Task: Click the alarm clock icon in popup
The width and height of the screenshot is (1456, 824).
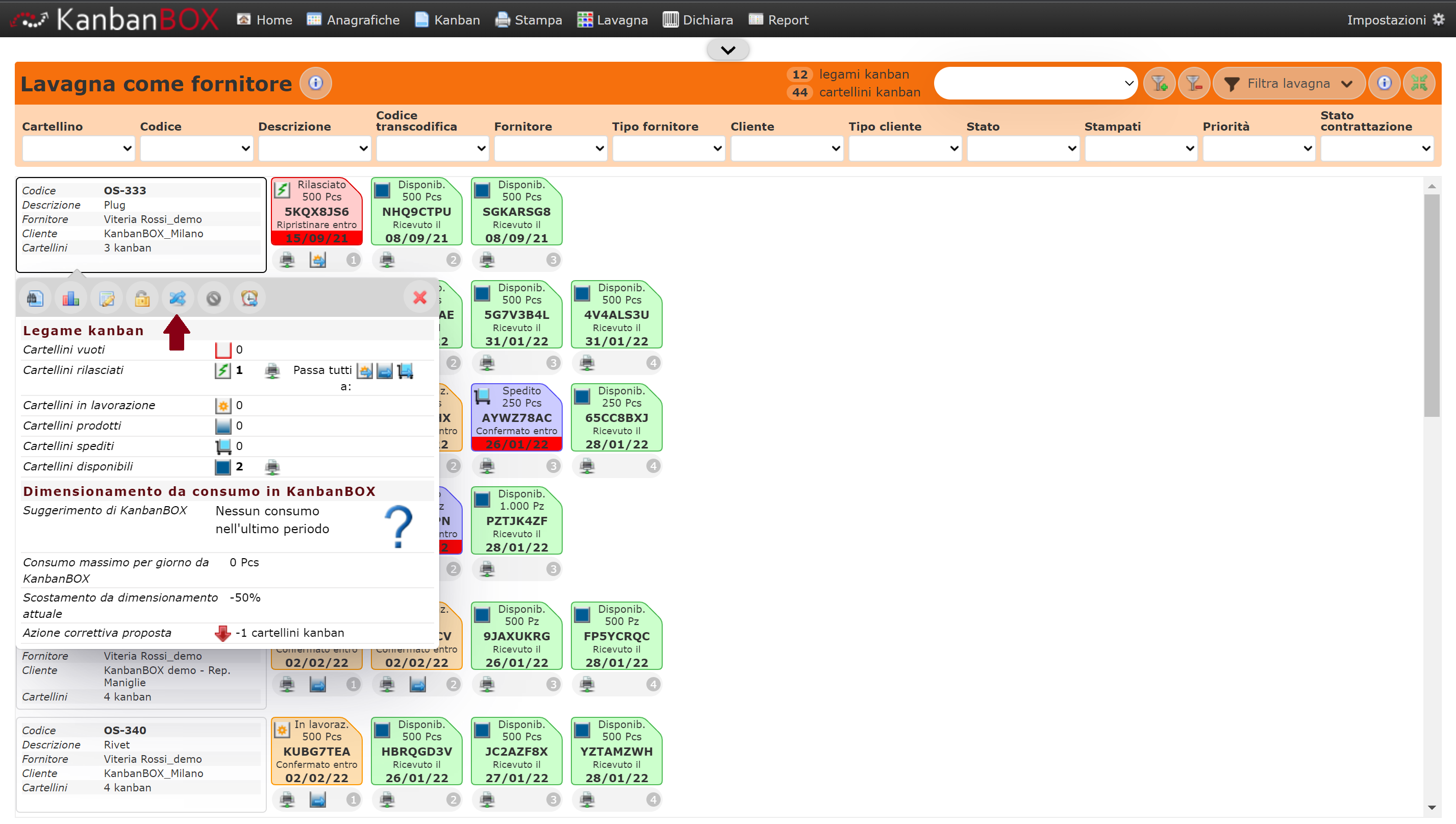Action: pyautogui.click(x=249, y=297)
